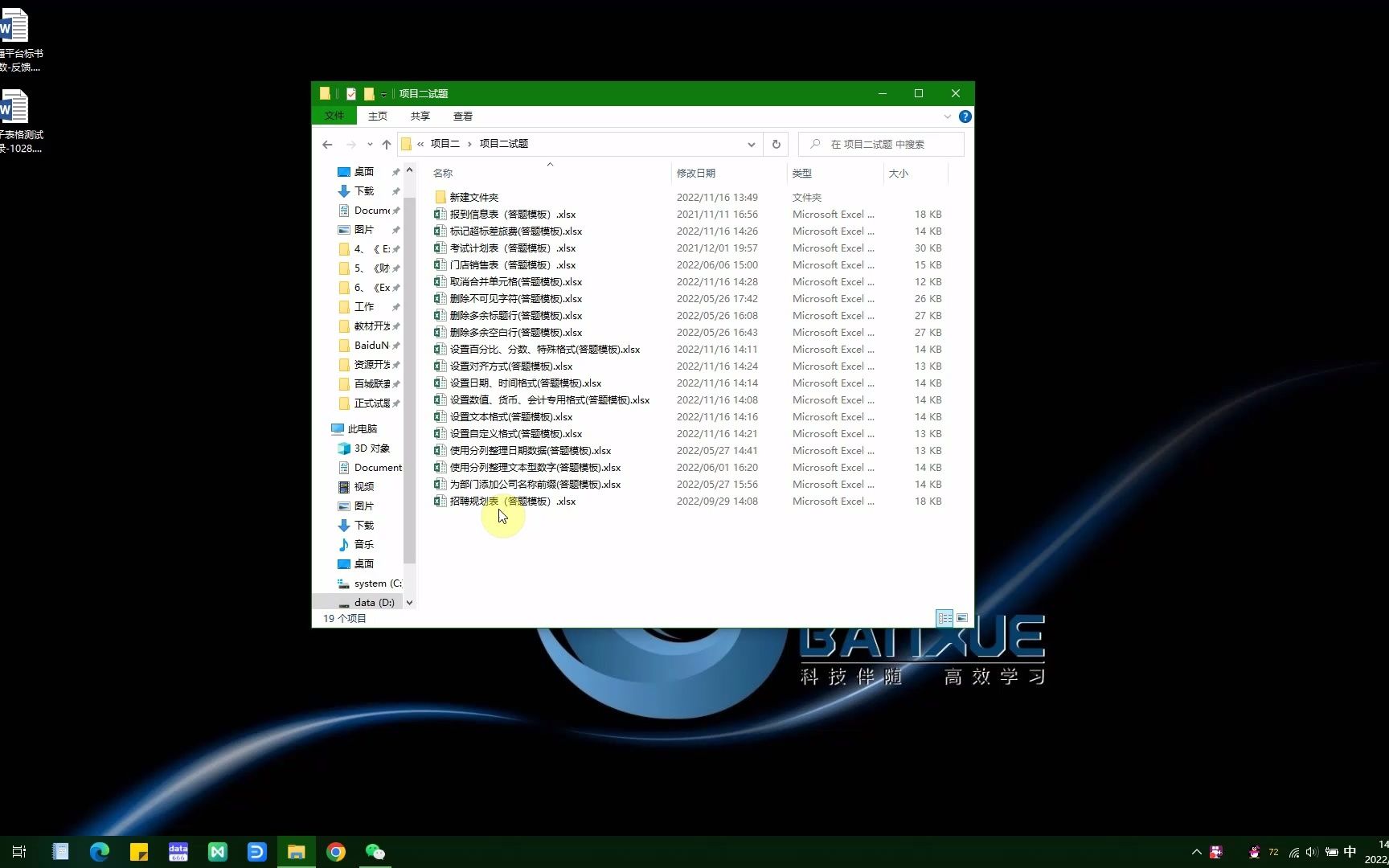Open the recent locations dropdown
Viewport: 1389px width, 868px height.
pyautogui.click(x=370, y=145)
